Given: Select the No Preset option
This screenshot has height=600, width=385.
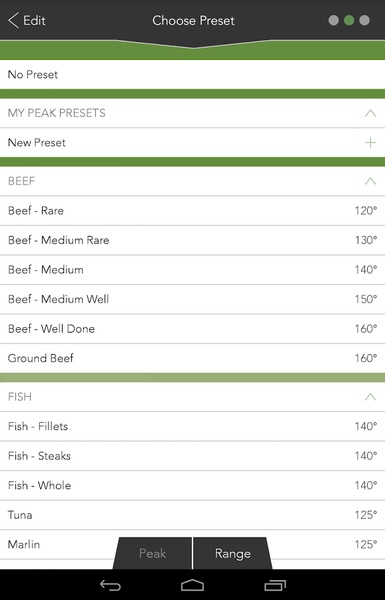Looking at the screenshot, I should coord(192,75).
